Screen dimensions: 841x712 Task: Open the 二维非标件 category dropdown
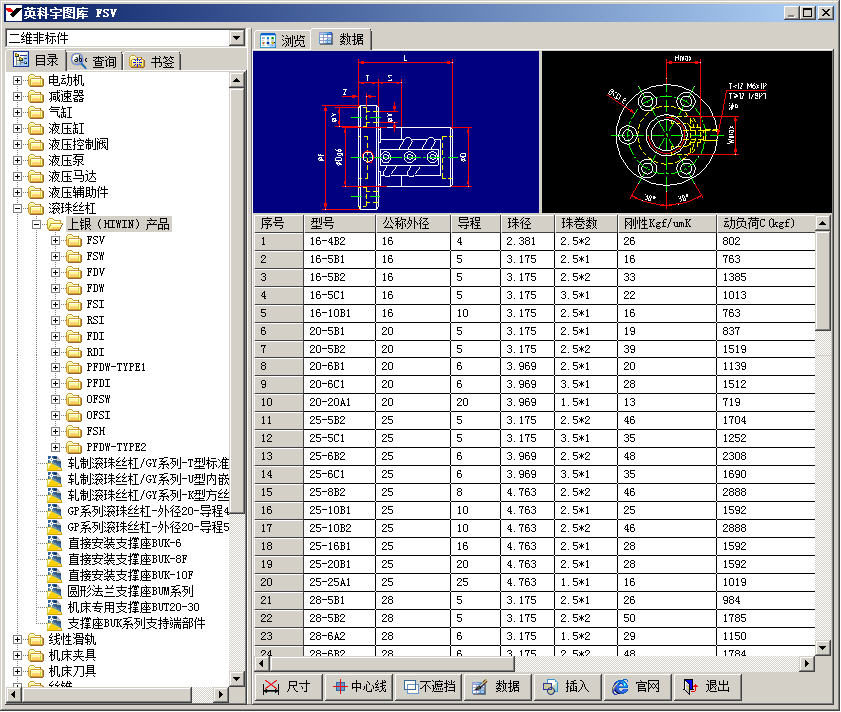(236, 38)
